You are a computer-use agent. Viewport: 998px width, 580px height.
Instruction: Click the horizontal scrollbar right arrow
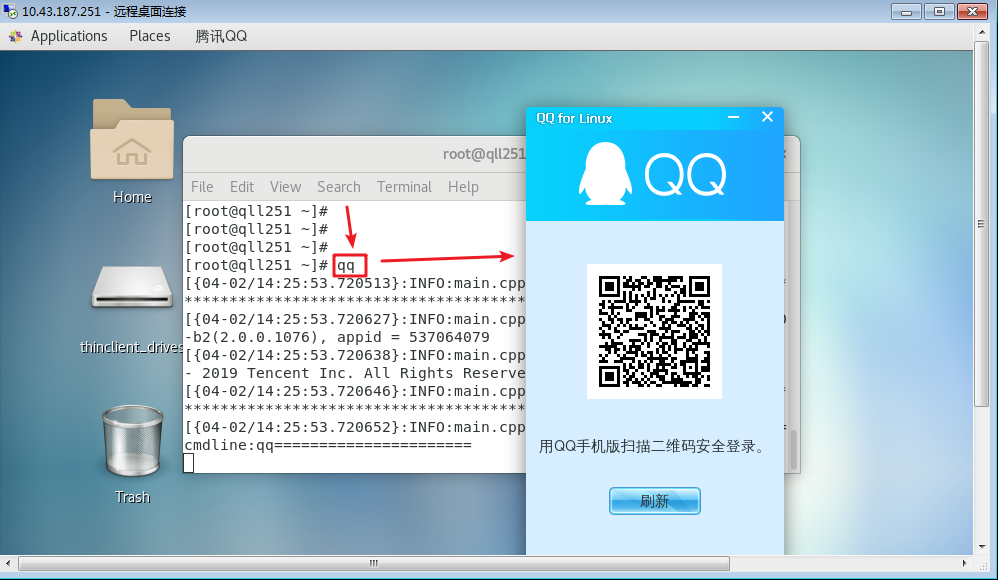pyautogui.click(x=965, y=563)
